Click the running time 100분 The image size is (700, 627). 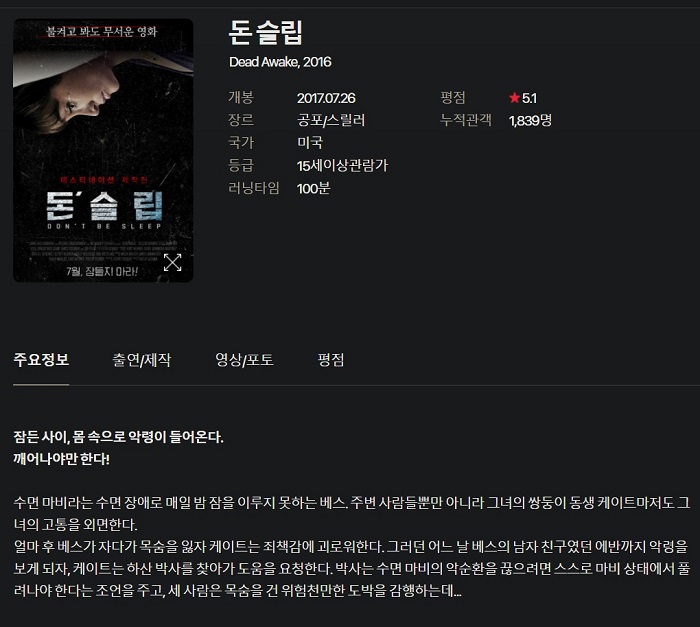pyautogui.click(x=313, y=188)
